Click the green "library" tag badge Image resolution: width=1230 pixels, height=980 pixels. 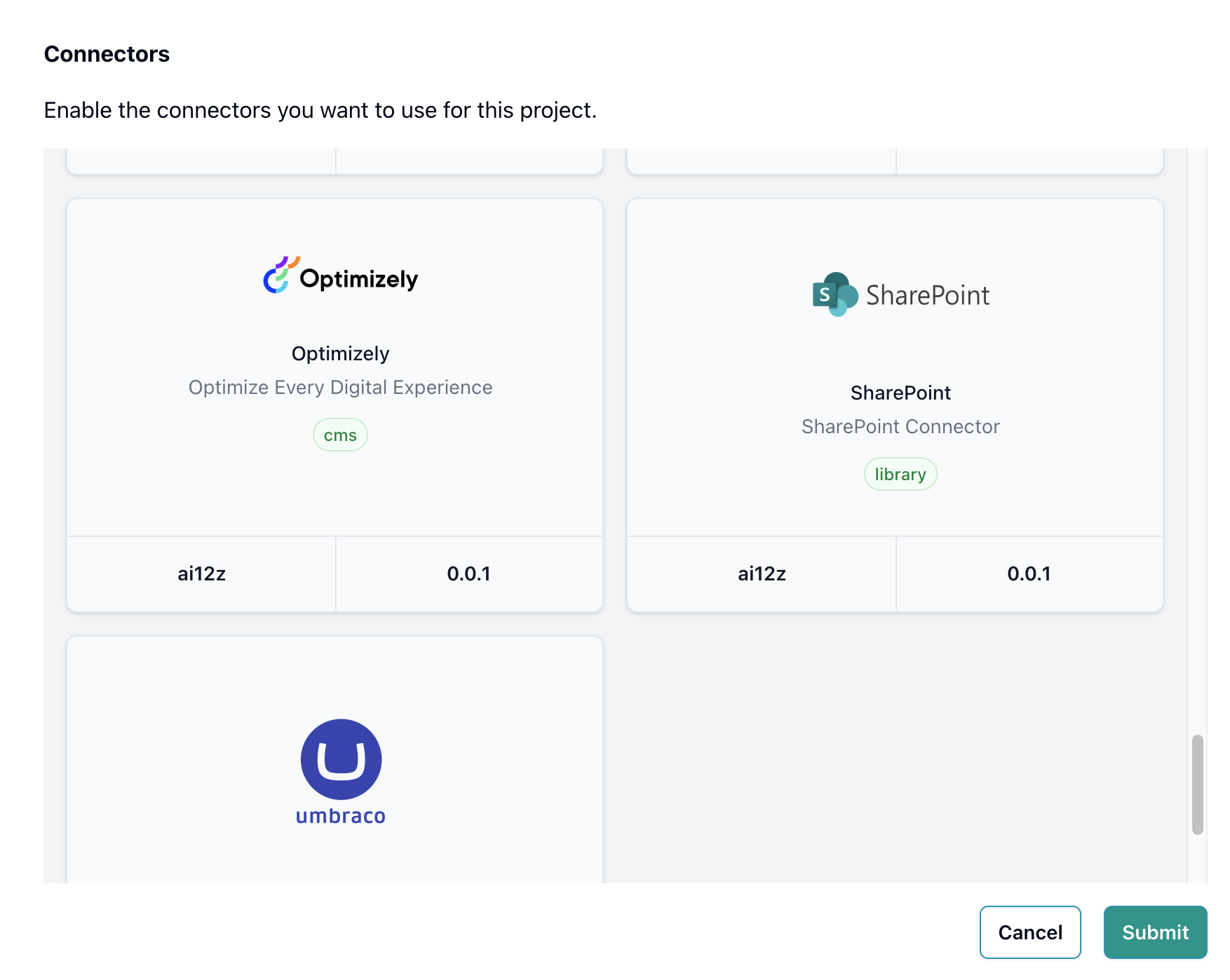tap(900, 474)
